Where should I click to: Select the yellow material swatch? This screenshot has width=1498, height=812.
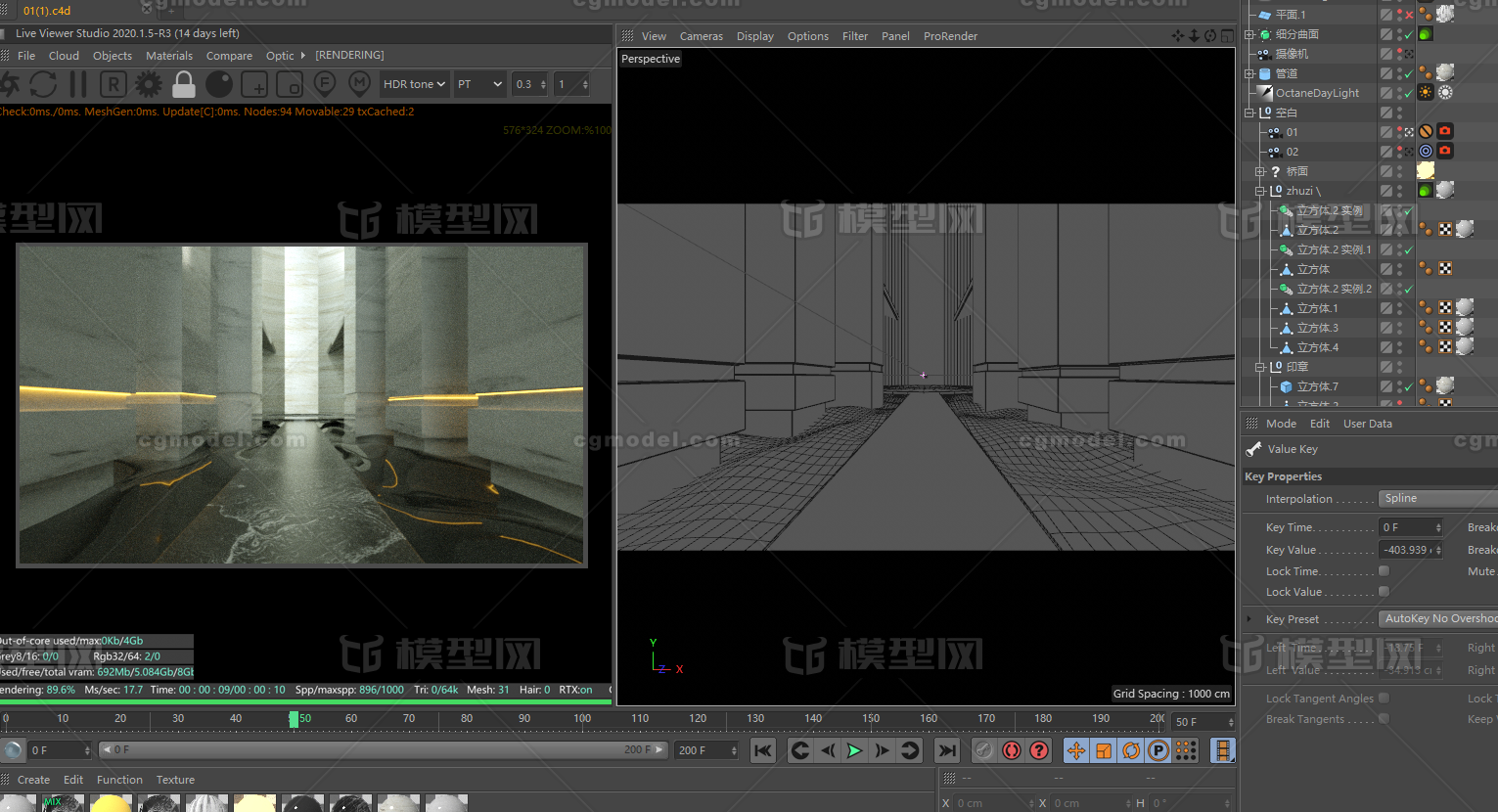pos(111,803)
